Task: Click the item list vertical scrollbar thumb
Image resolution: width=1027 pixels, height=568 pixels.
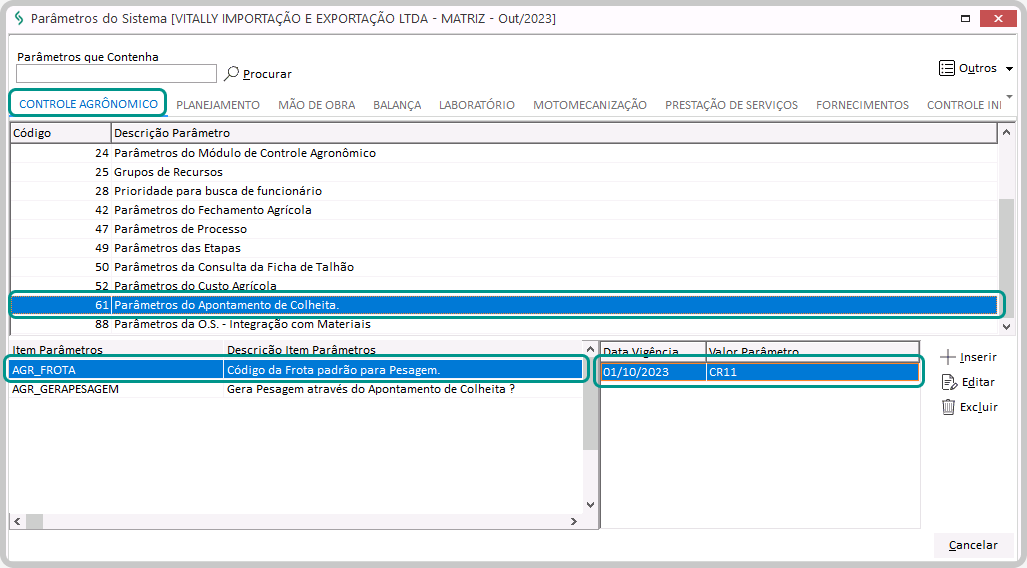Action: (590, 404)
